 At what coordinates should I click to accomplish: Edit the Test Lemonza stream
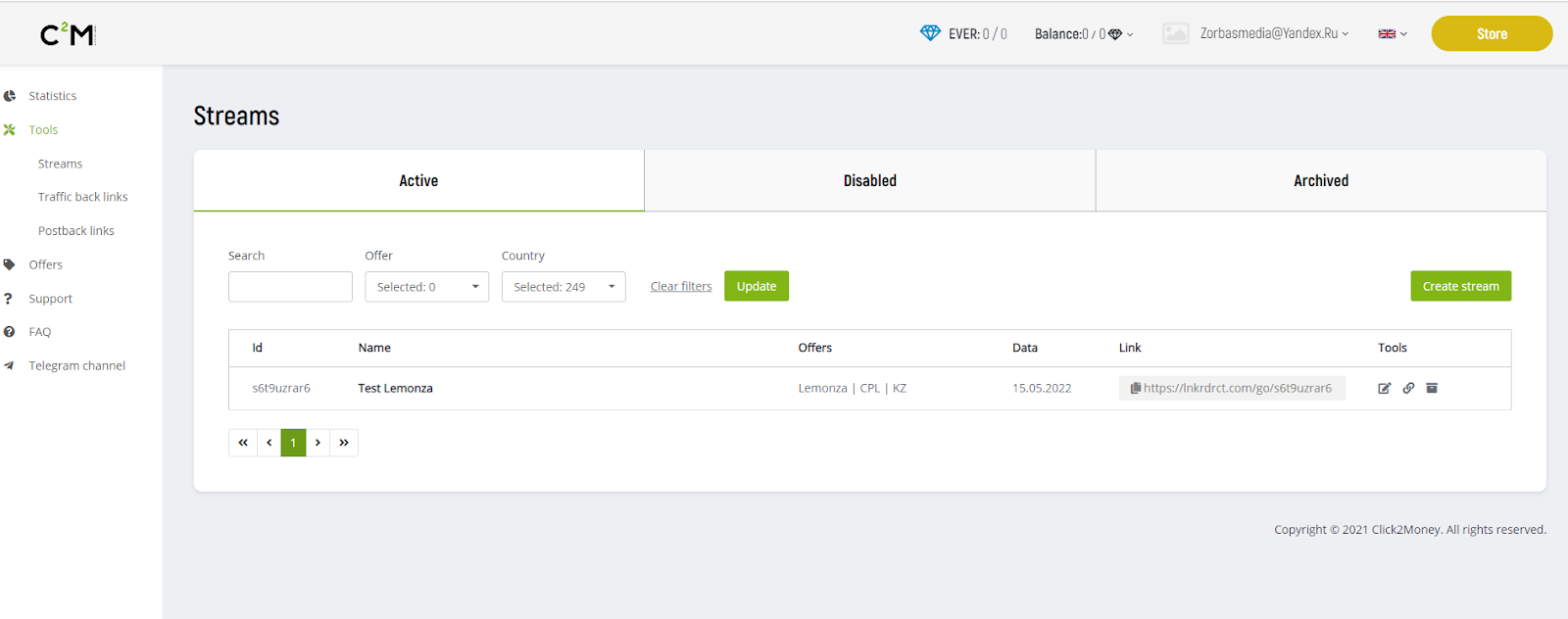coord(1385,389)
